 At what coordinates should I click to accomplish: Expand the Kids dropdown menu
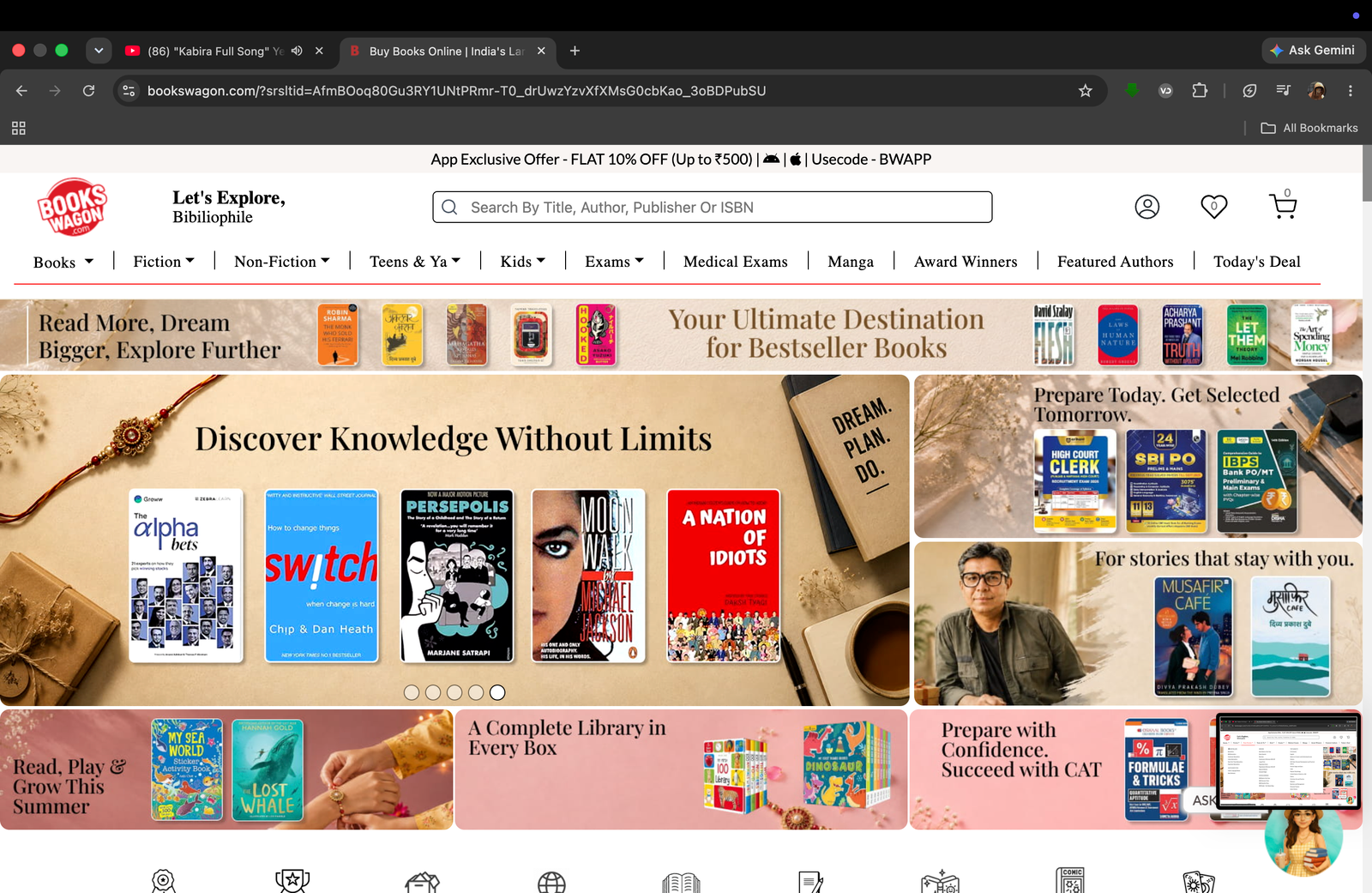tap(523, 262)
